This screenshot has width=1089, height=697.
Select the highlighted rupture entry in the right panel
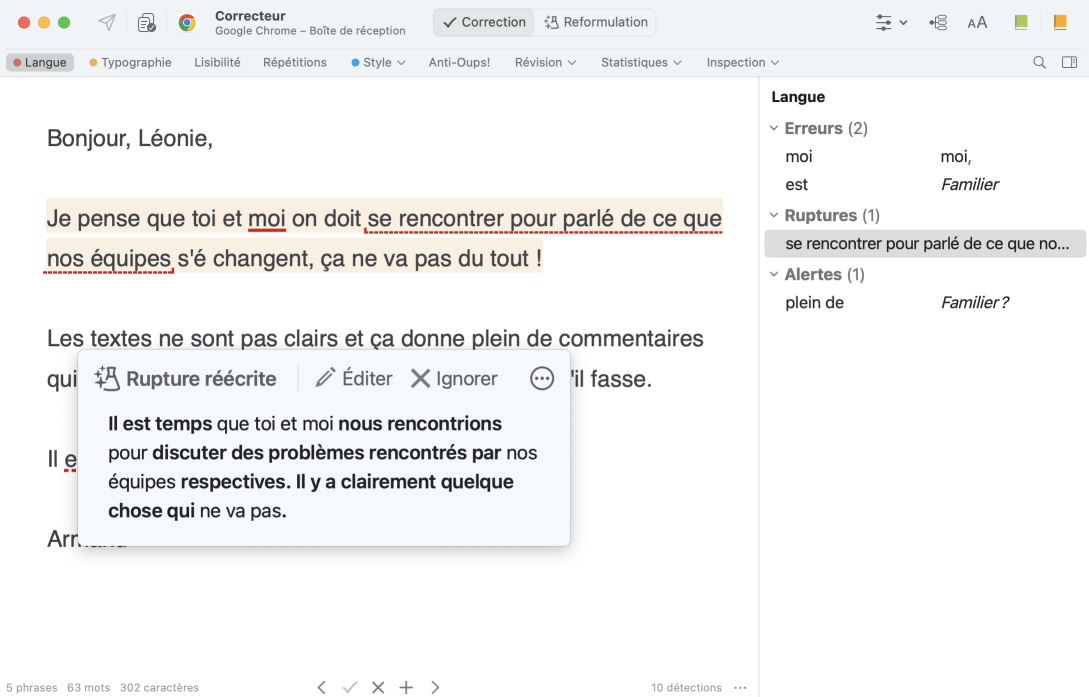point(925,243)
